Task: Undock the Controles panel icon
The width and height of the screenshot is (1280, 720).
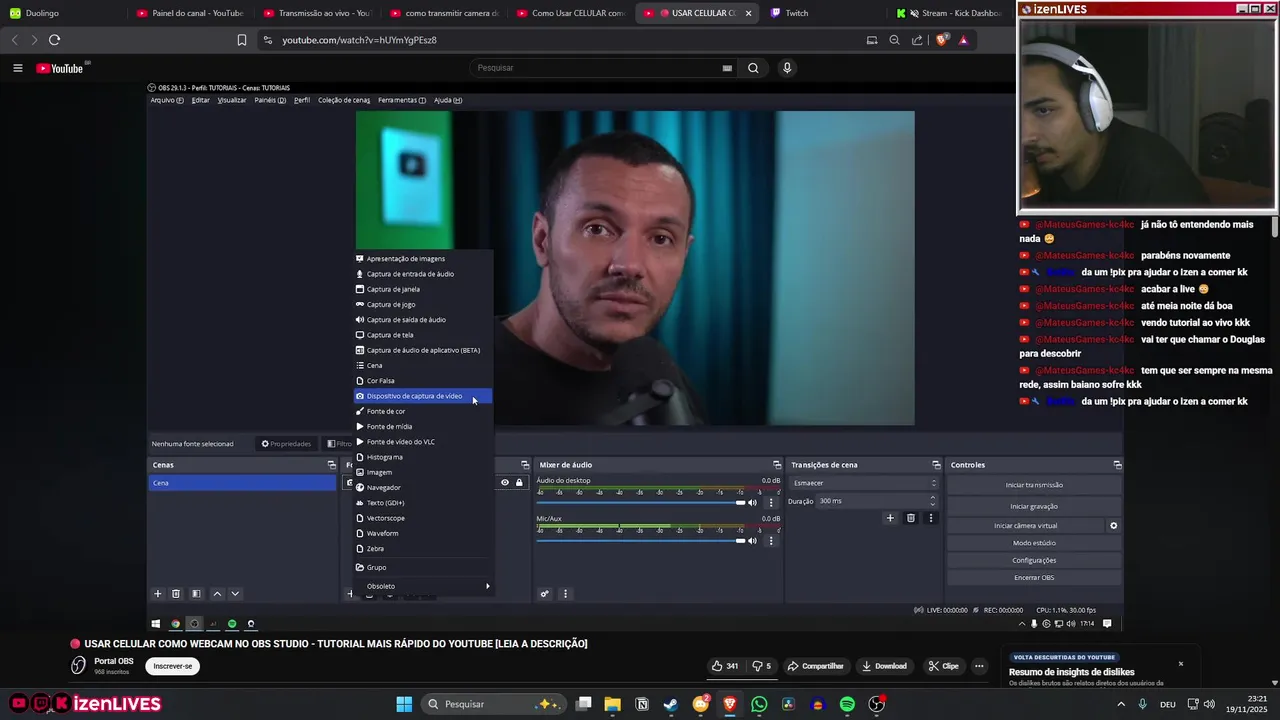Action: coord(1117,465)
